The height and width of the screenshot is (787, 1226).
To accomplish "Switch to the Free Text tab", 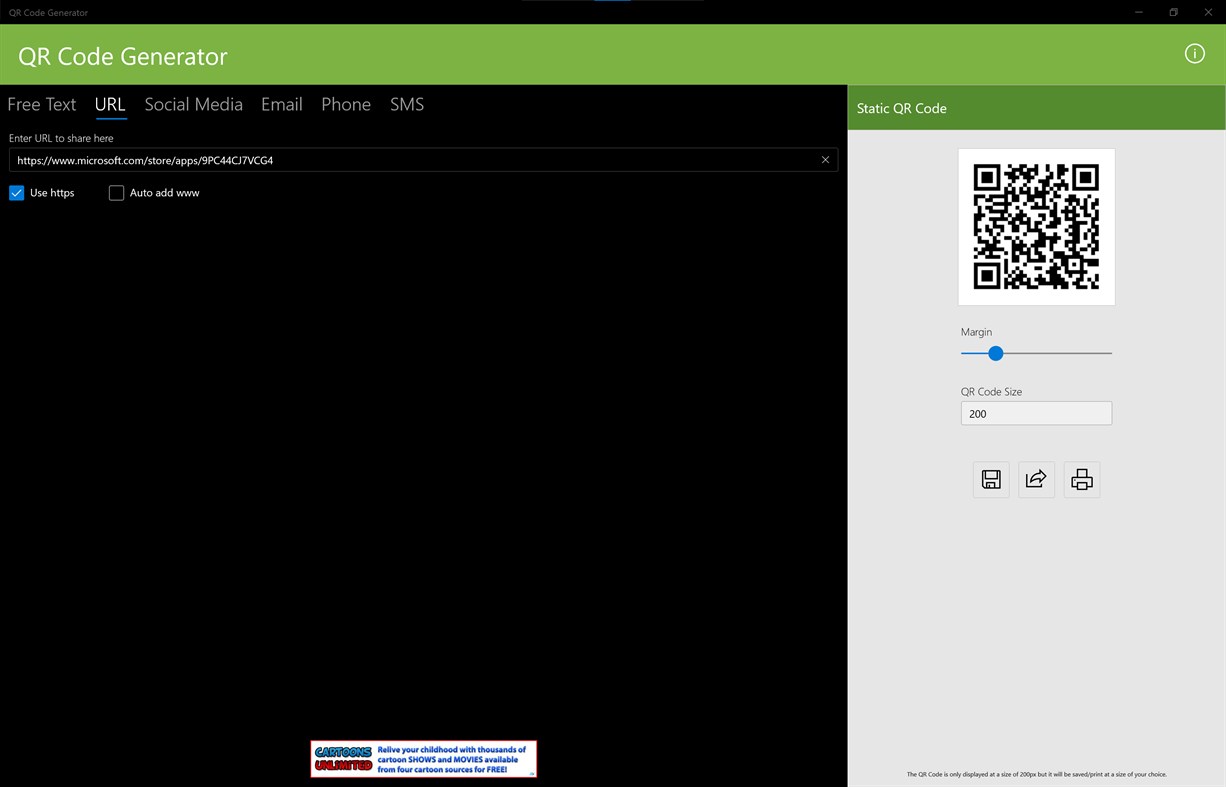I will 41,104.
